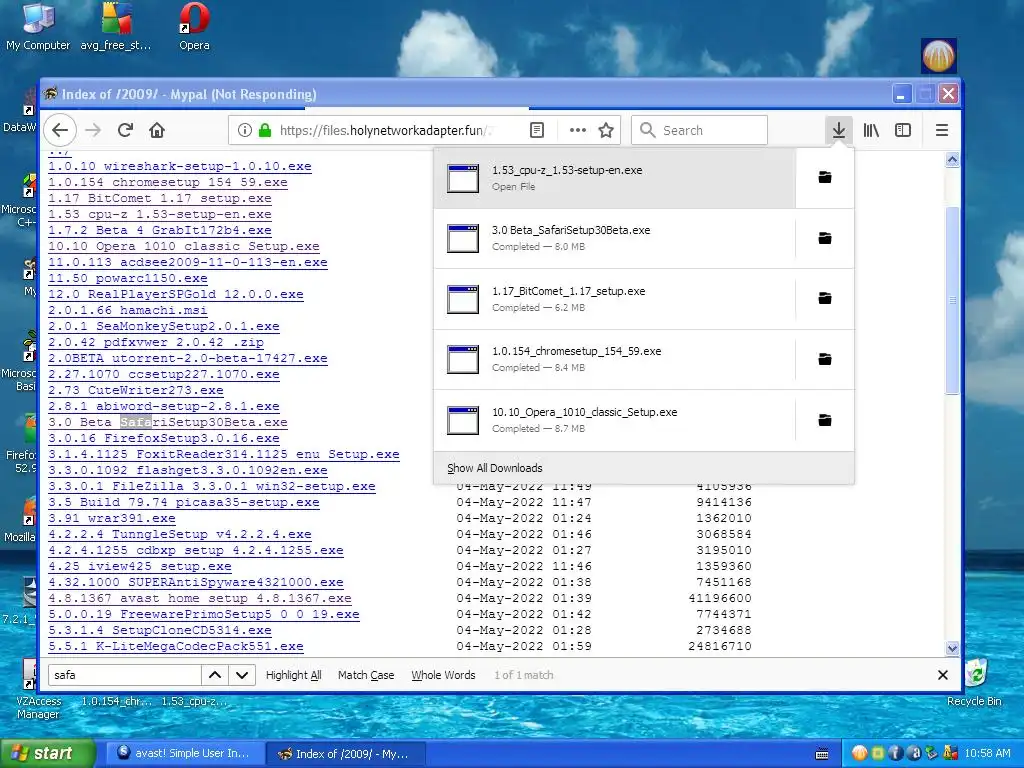Select 10.10_Opera_1010_classic_Setup.exe download entry

click(x=615, y=420)
